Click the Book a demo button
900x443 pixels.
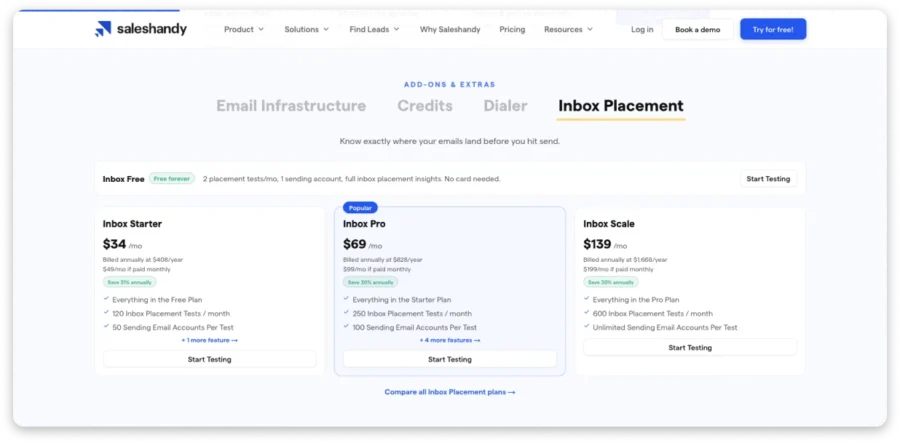[697, 29]
